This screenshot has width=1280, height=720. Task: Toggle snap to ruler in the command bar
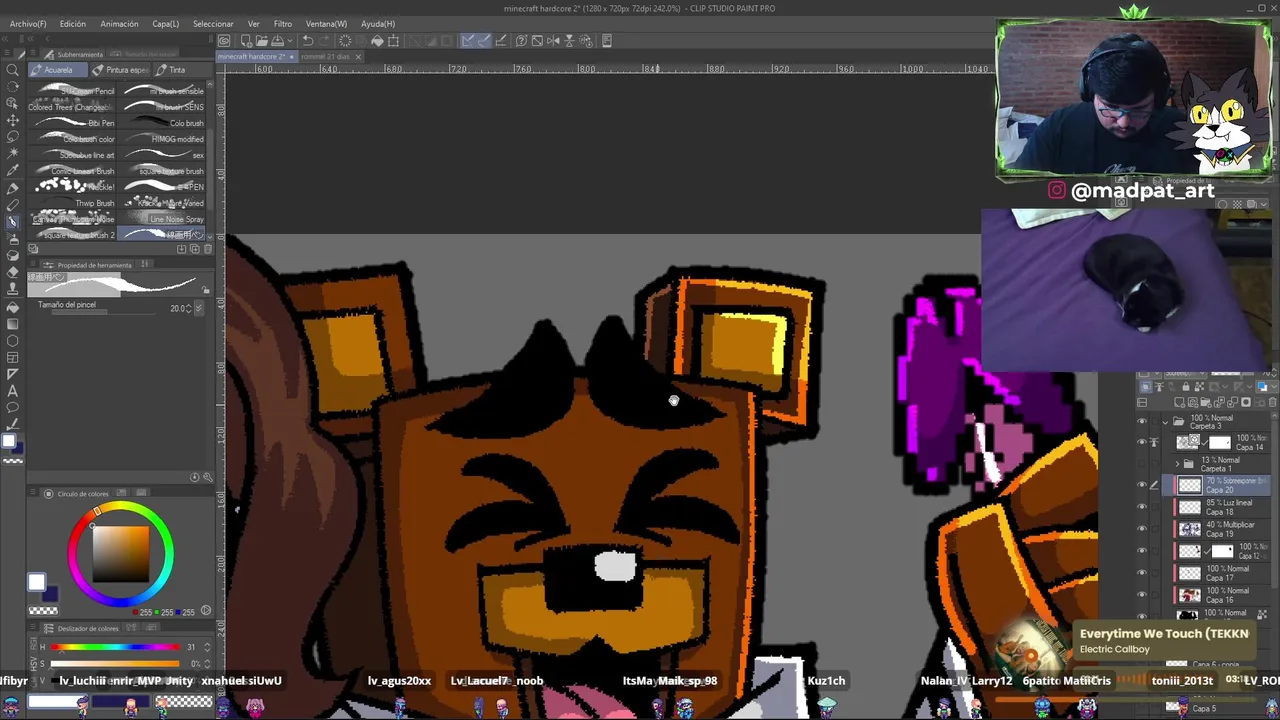[468, 41]
